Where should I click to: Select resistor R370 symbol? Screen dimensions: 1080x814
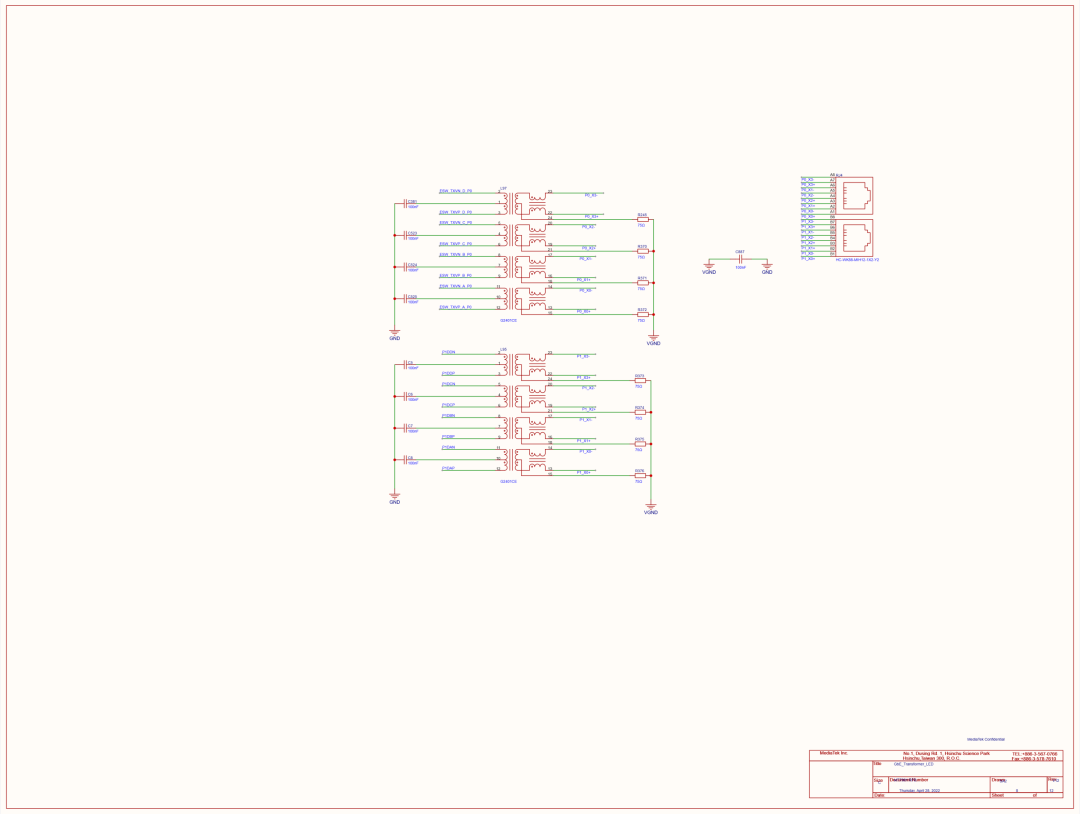[x=642, y=251]
